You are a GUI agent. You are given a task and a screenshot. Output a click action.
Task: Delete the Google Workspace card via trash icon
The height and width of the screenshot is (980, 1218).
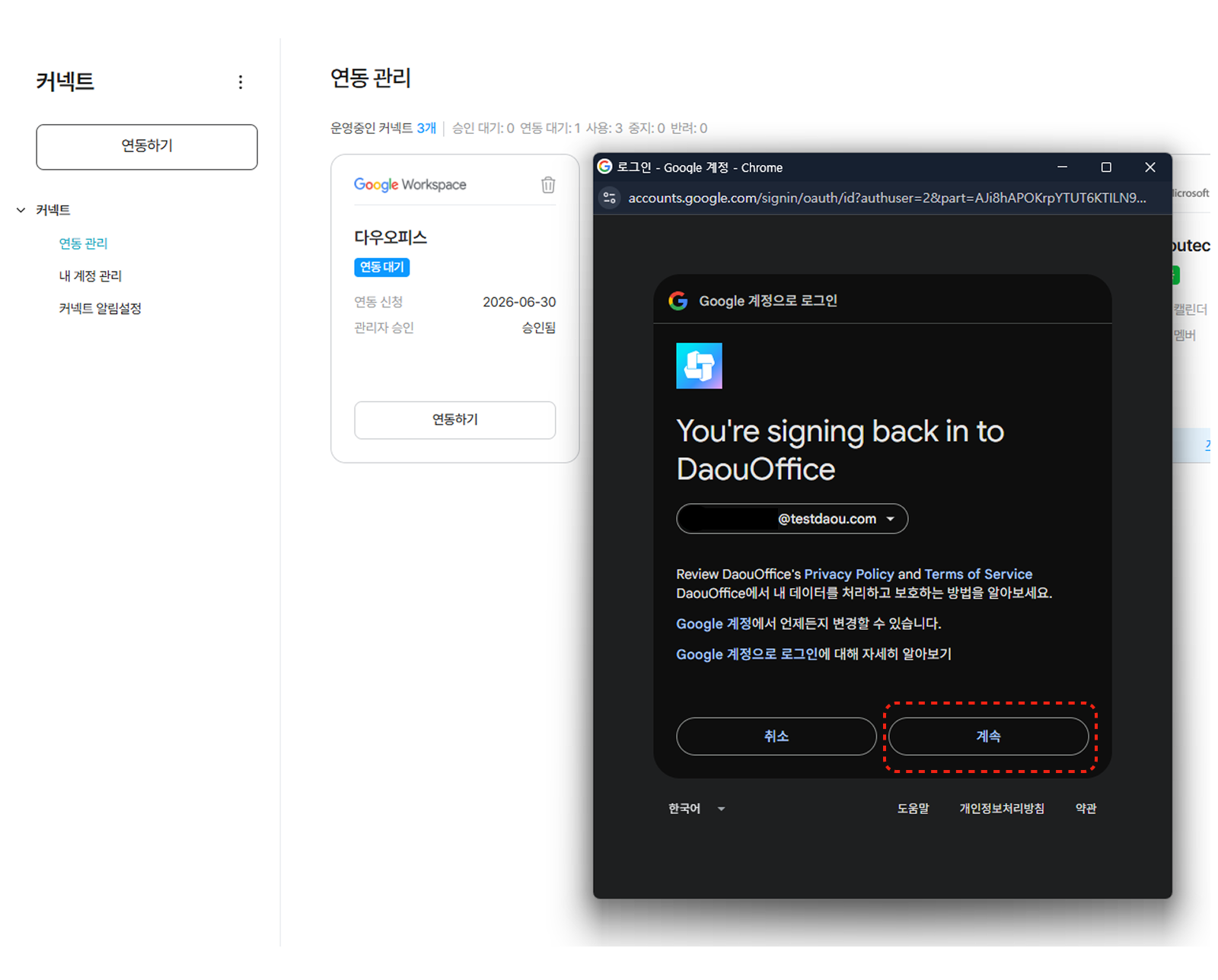click(548, 185)
